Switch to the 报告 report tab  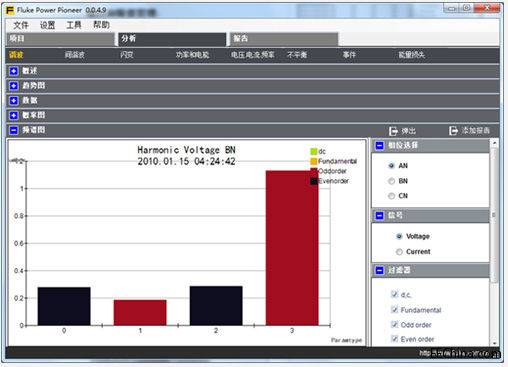pos(284,39)
